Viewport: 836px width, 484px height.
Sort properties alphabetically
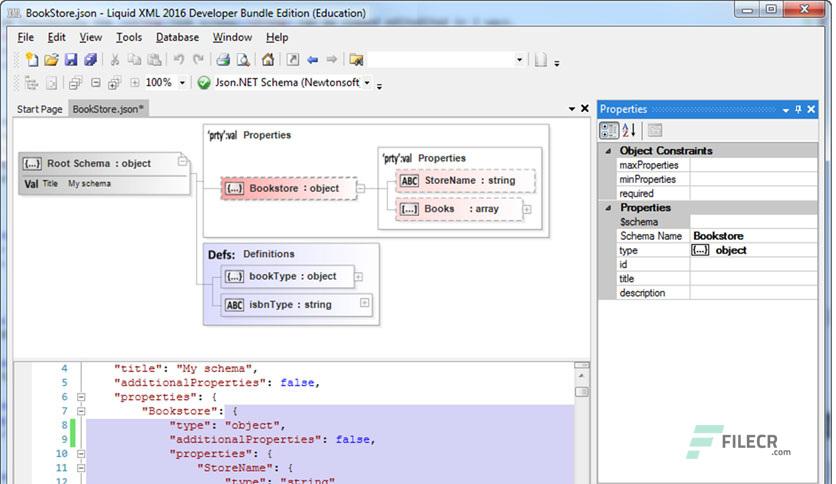click(629, 130)
